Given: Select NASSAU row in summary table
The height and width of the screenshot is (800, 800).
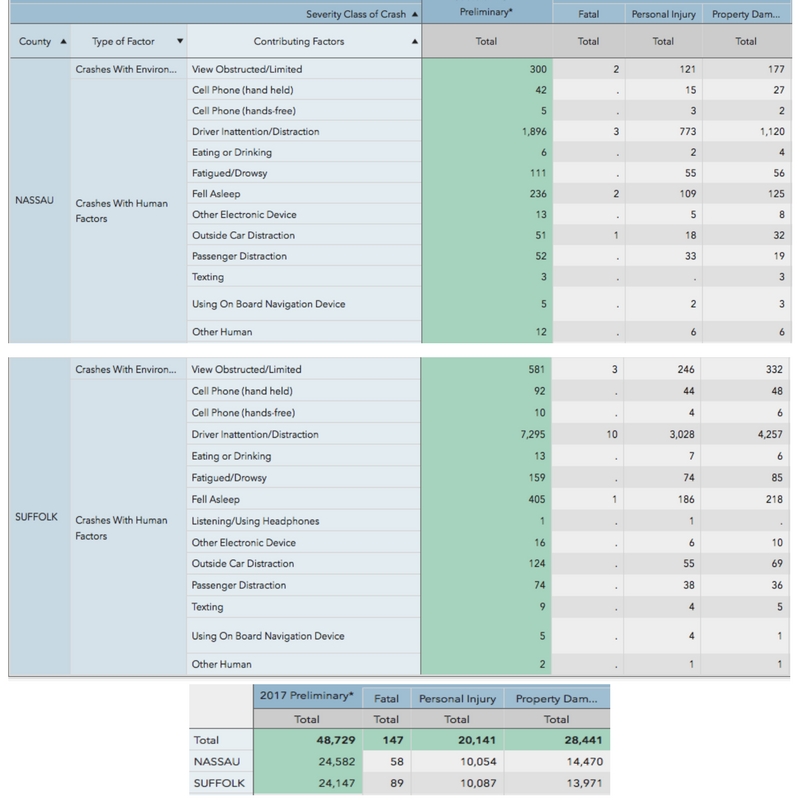Looking at the screenshot, I should pos(399,762).
